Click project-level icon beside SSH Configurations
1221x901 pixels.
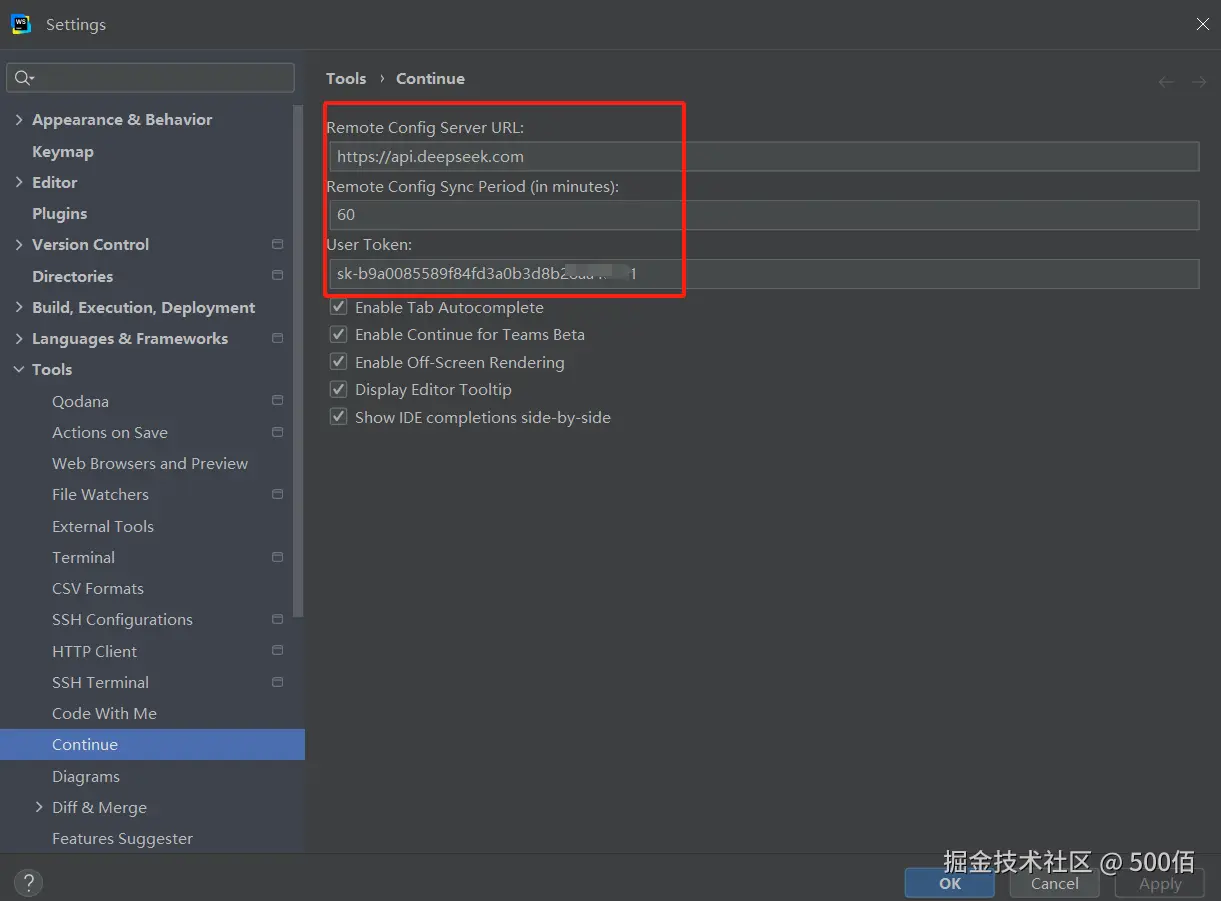pos(277,619)
